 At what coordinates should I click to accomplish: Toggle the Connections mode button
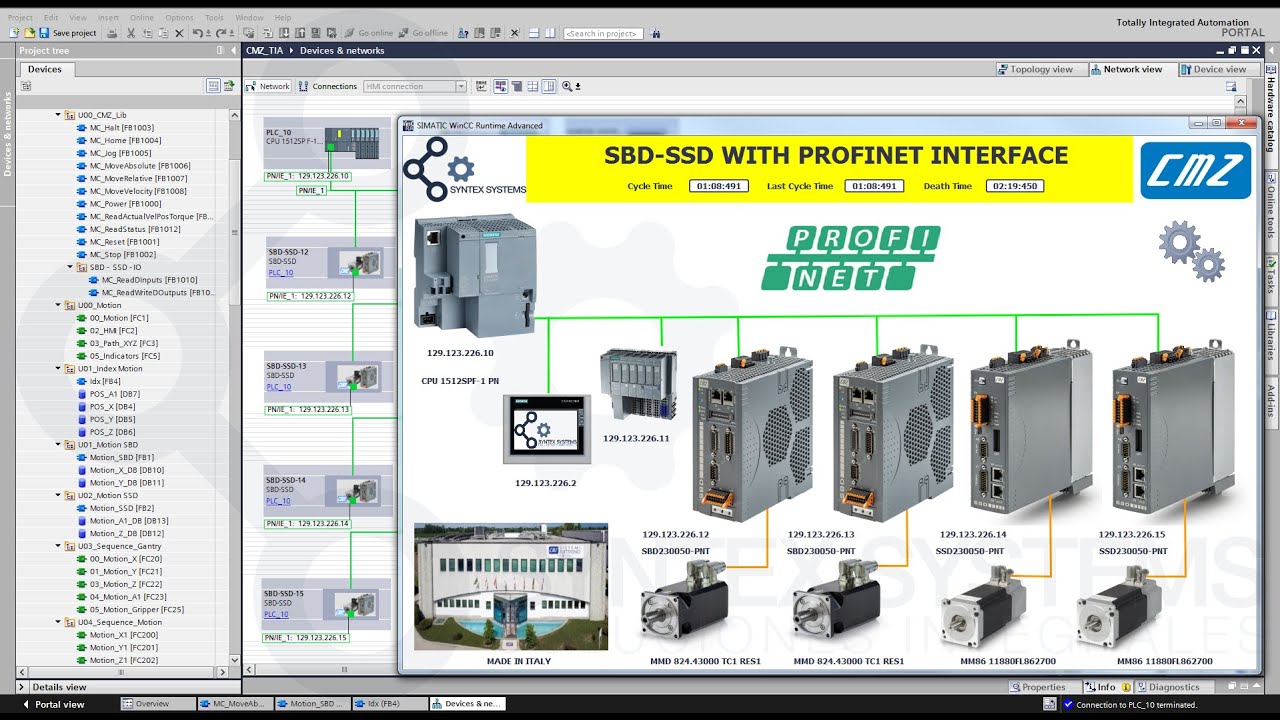click(x=327, y=86)
